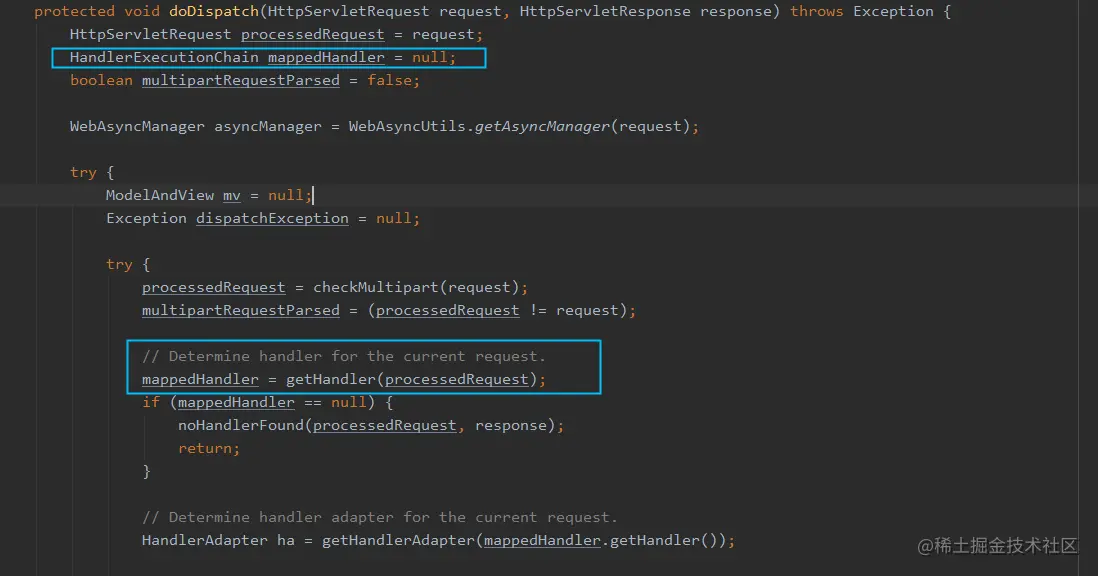Click the 'ha' variable name
This screenshot has width=1098, height=576.
point(286,540)
